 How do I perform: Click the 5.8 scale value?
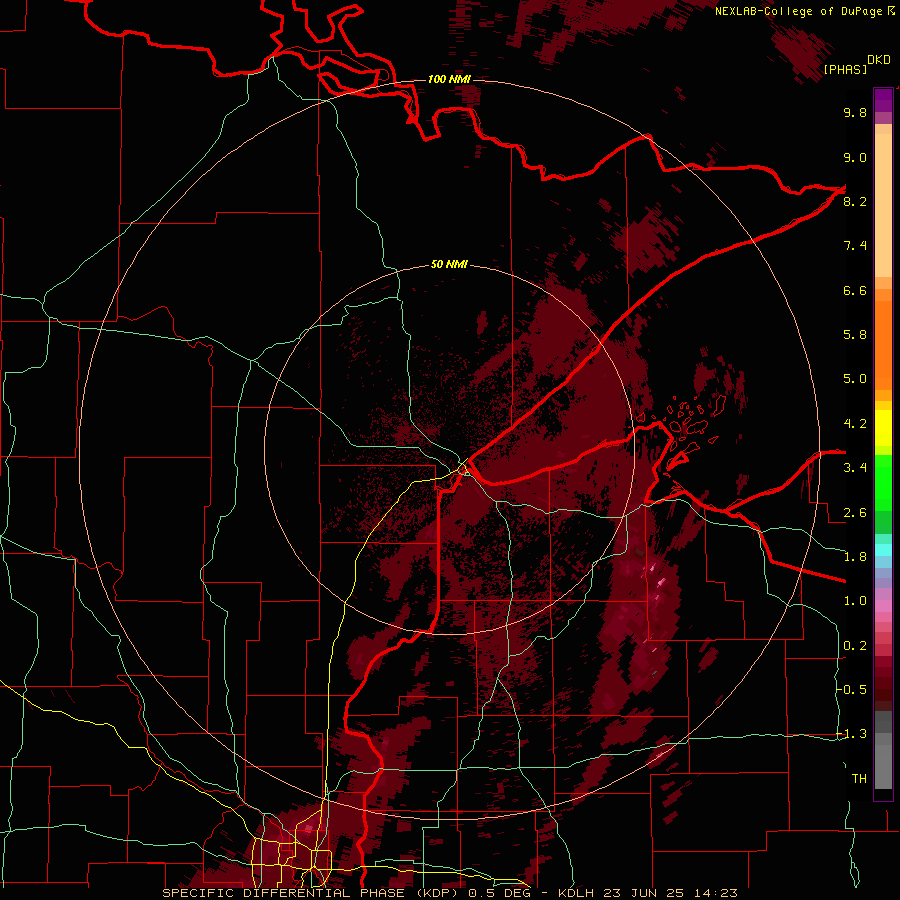click(x=855, y=335)
